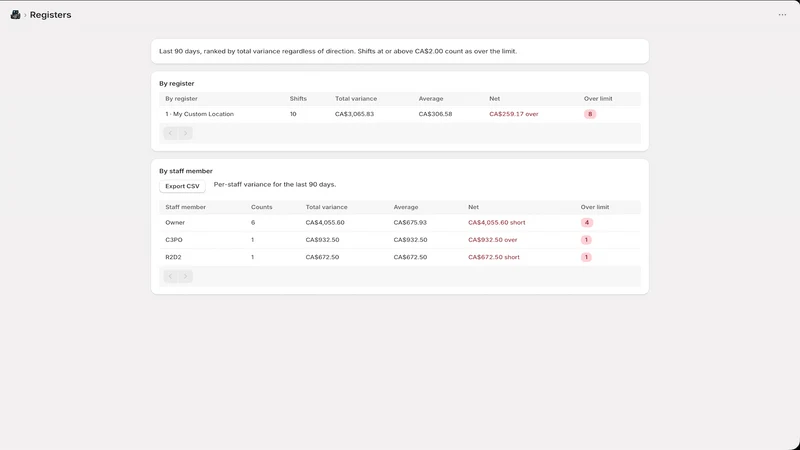Viewport: 800px width, 450px height.
Task: Click the 'CA$932.50 over' net value
Action: (493, 240)
